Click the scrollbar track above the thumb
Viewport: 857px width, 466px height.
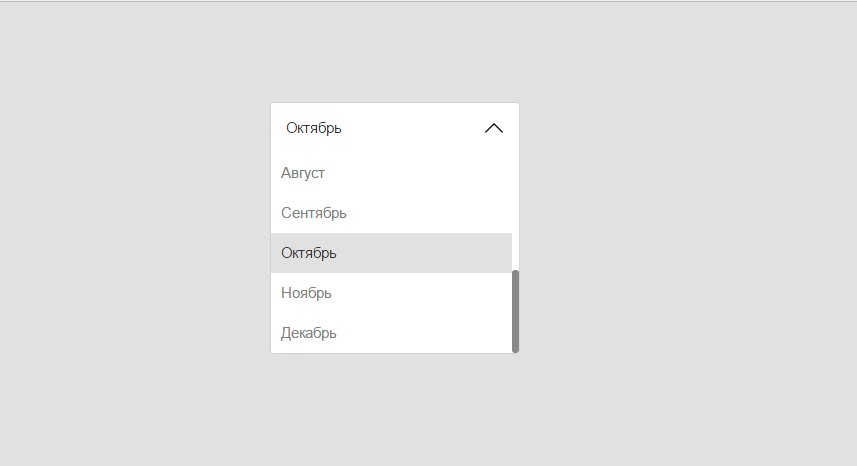coord(515,210)
